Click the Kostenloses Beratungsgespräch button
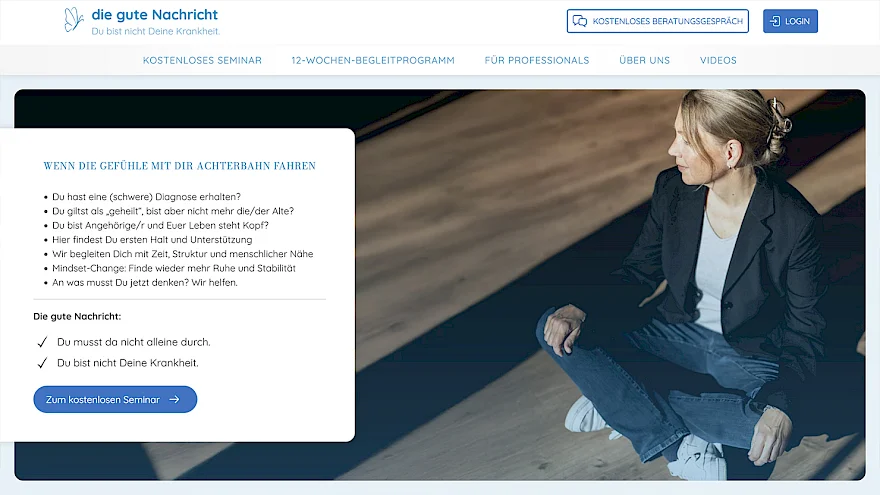Image resolution: width=880 pixels, height=495 pixels. (658, 21)
